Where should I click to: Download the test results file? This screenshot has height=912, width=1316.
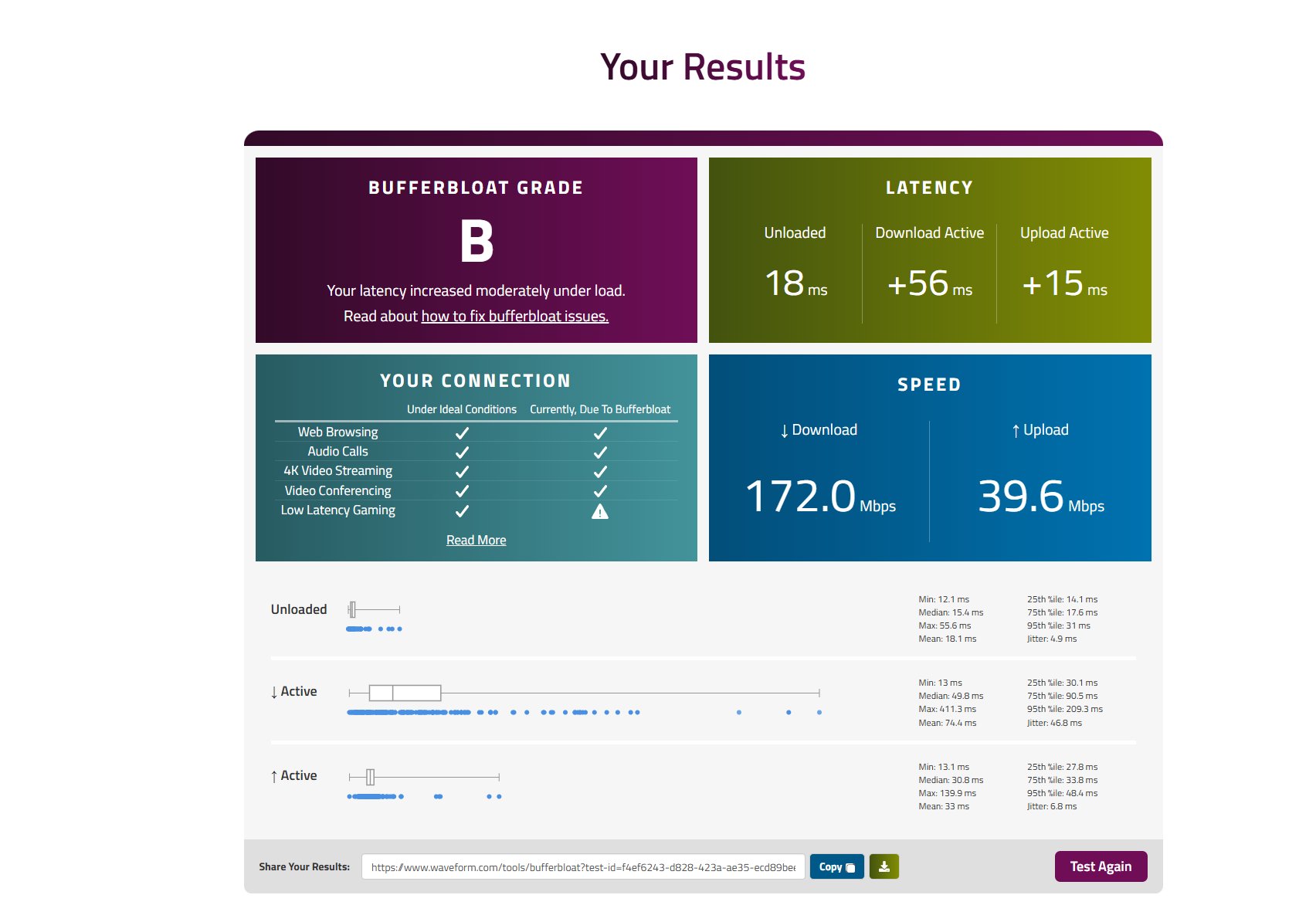(884, 866)
